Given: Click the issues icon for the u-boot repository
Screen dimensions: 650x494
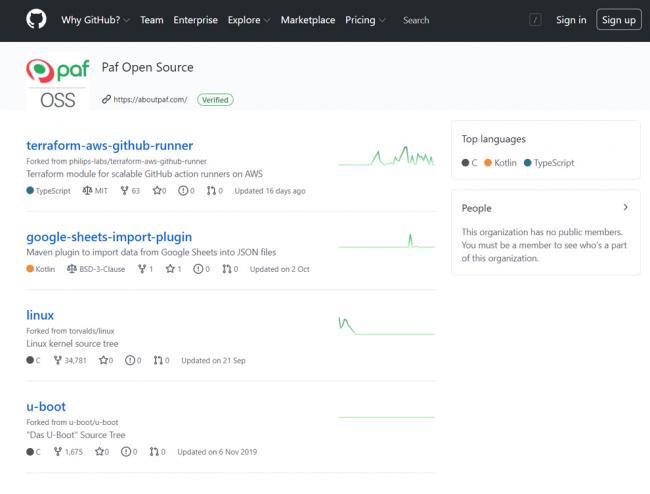Looking at the screenshot, I should coord(126,452).
